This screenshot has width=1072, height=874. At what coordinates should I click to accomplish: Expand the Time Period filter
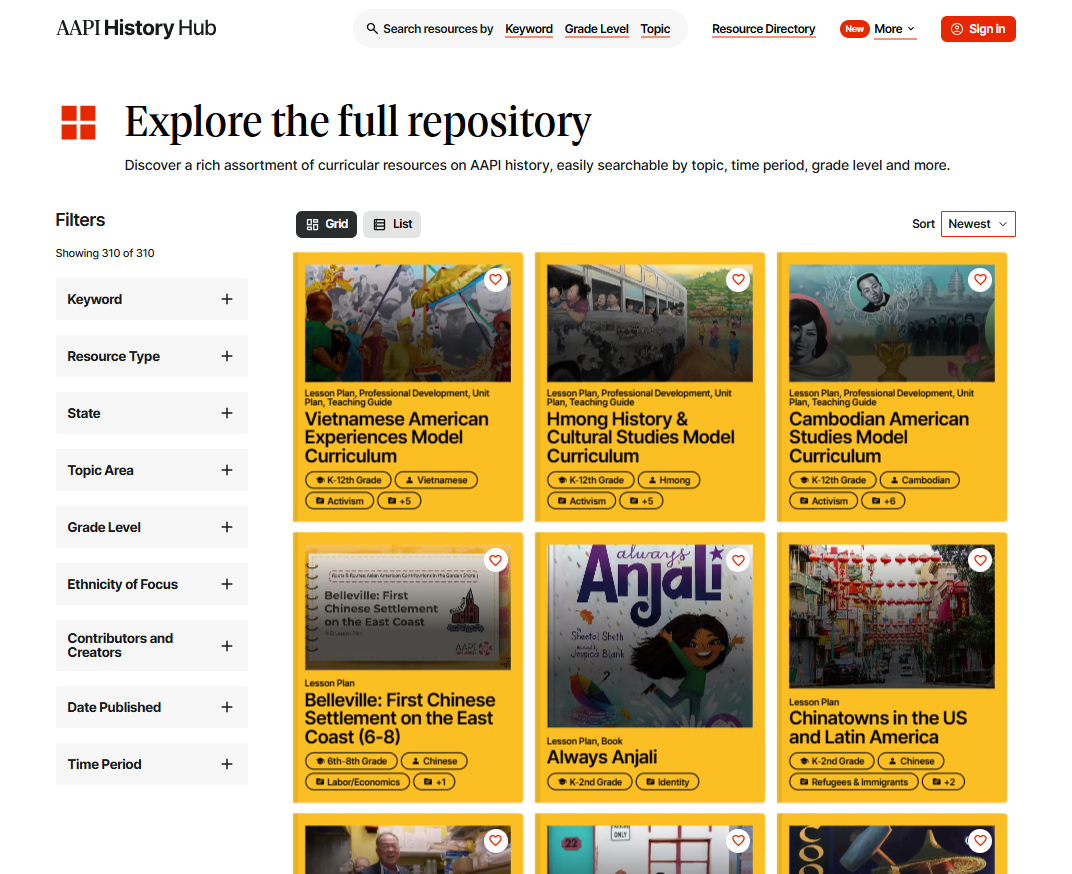pos(152,764)
